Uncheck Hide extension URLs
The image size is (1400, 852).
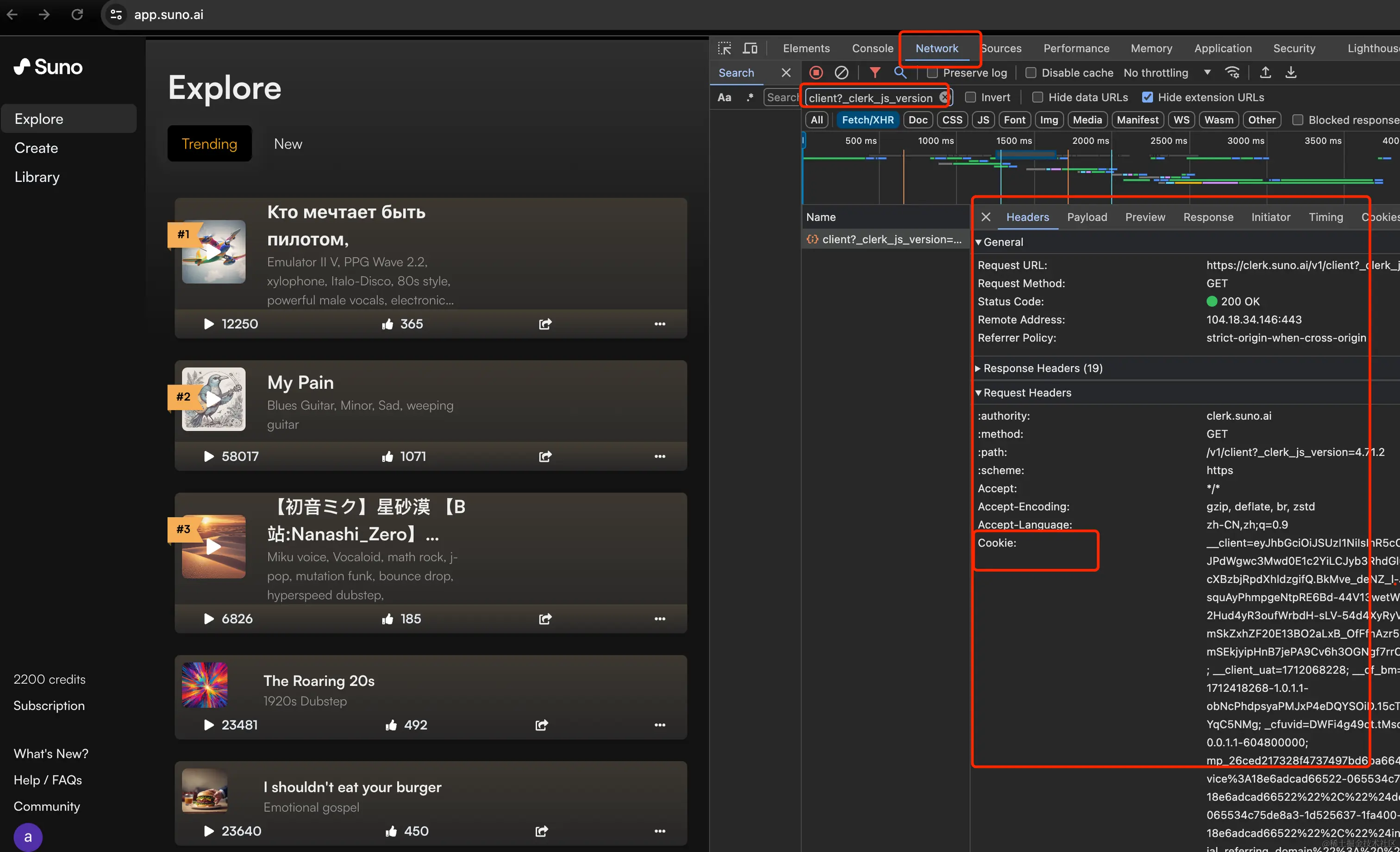(1148, 97)
